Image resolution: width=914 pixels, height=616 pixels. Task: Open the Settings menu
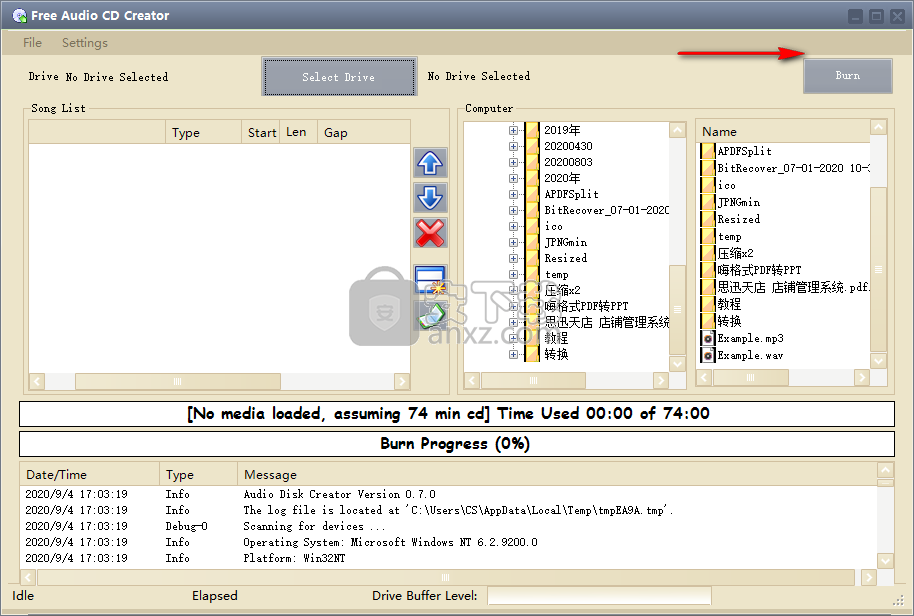coord(85,43)
